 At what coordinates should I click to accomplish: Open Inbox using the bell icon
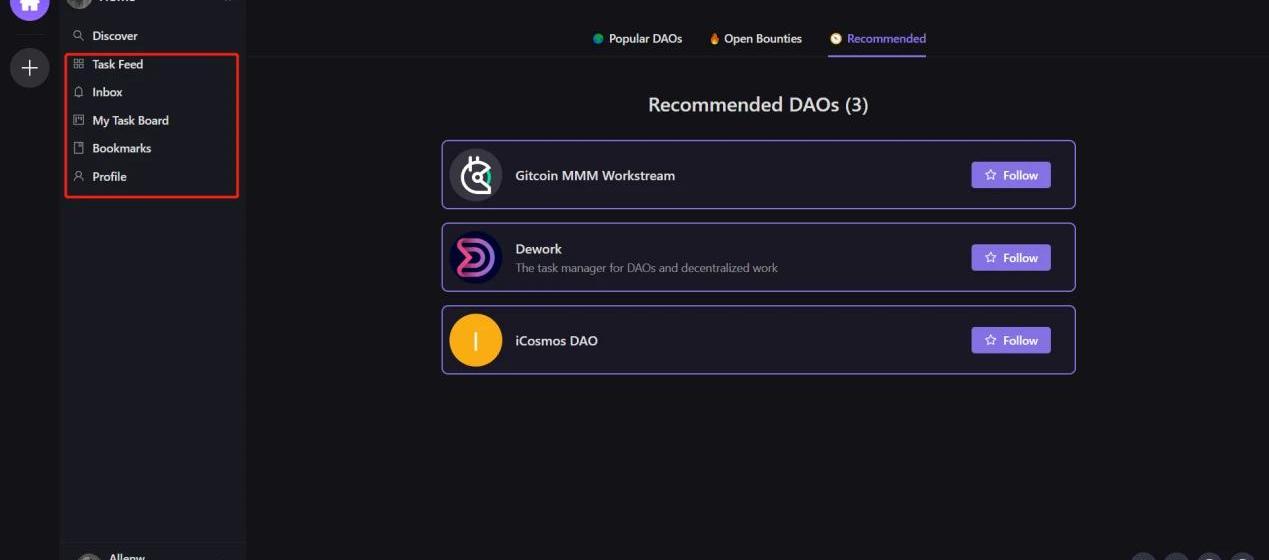78,92
